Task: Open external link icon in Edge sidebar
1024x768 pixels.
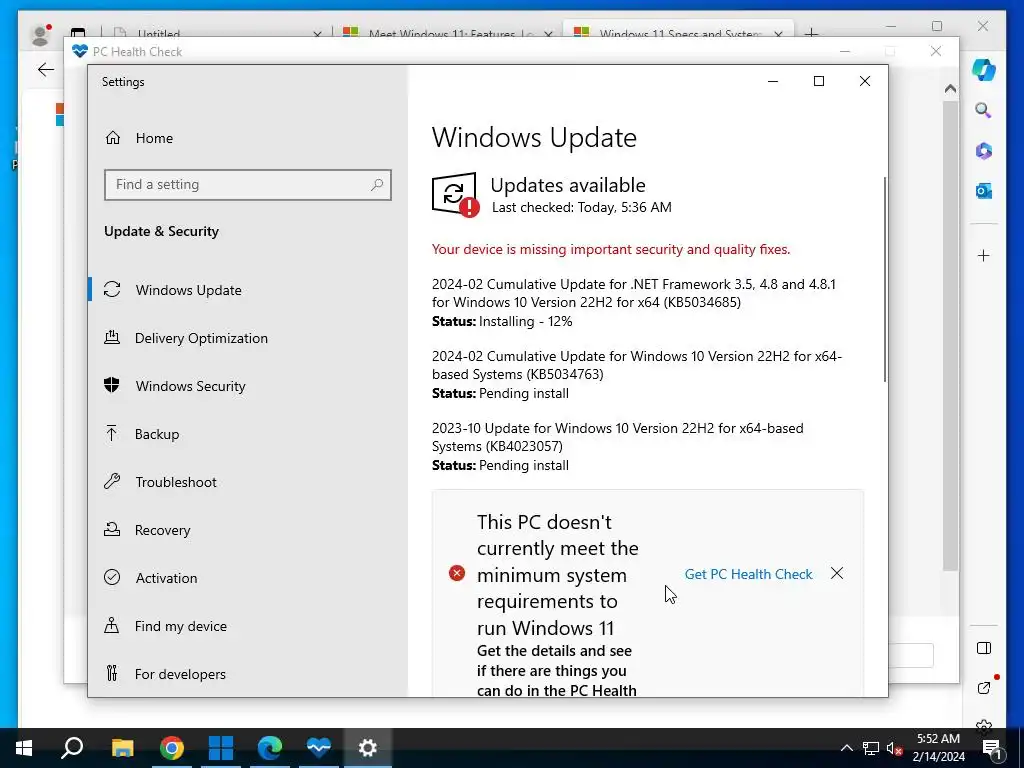Action: 984,687
